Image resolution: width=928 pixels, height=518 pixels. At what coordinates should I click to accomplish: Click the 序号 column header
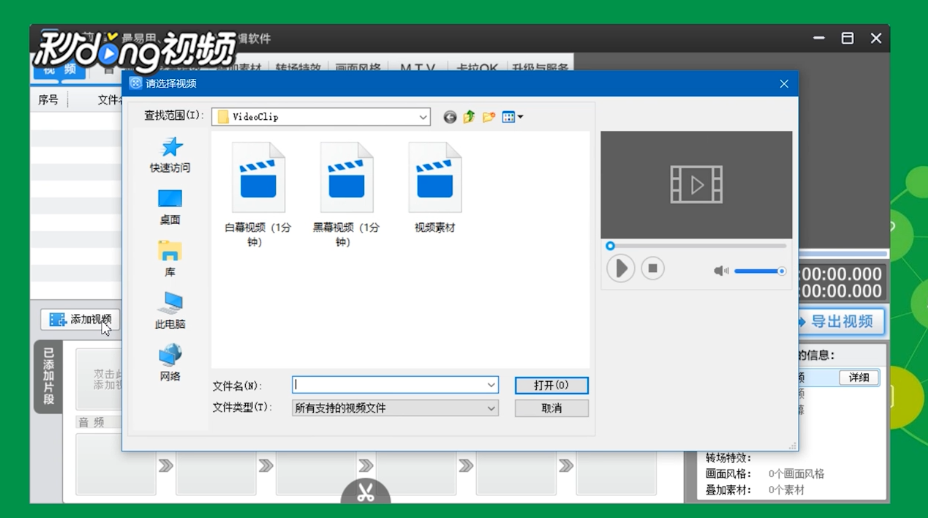[x=49, y=100]
